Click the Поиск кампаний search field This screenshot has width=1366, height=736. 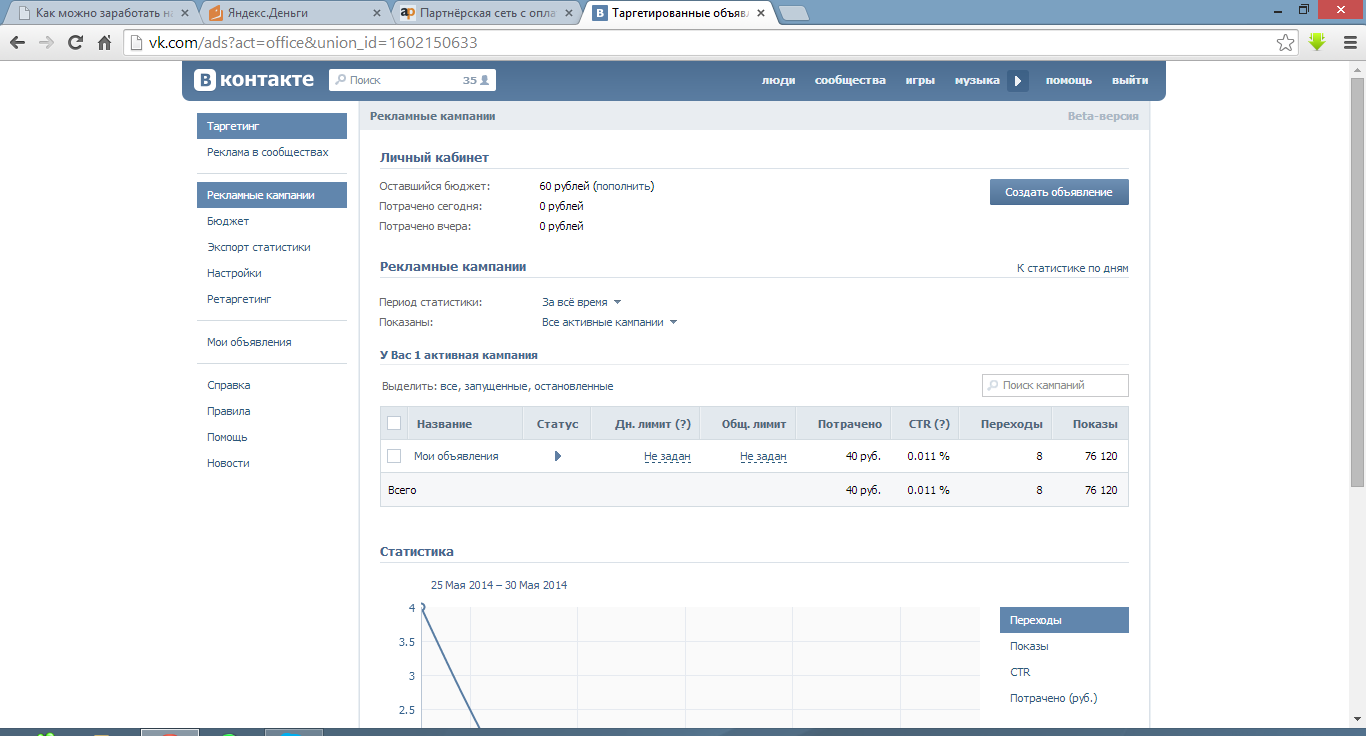click(x=1055, y=385)
